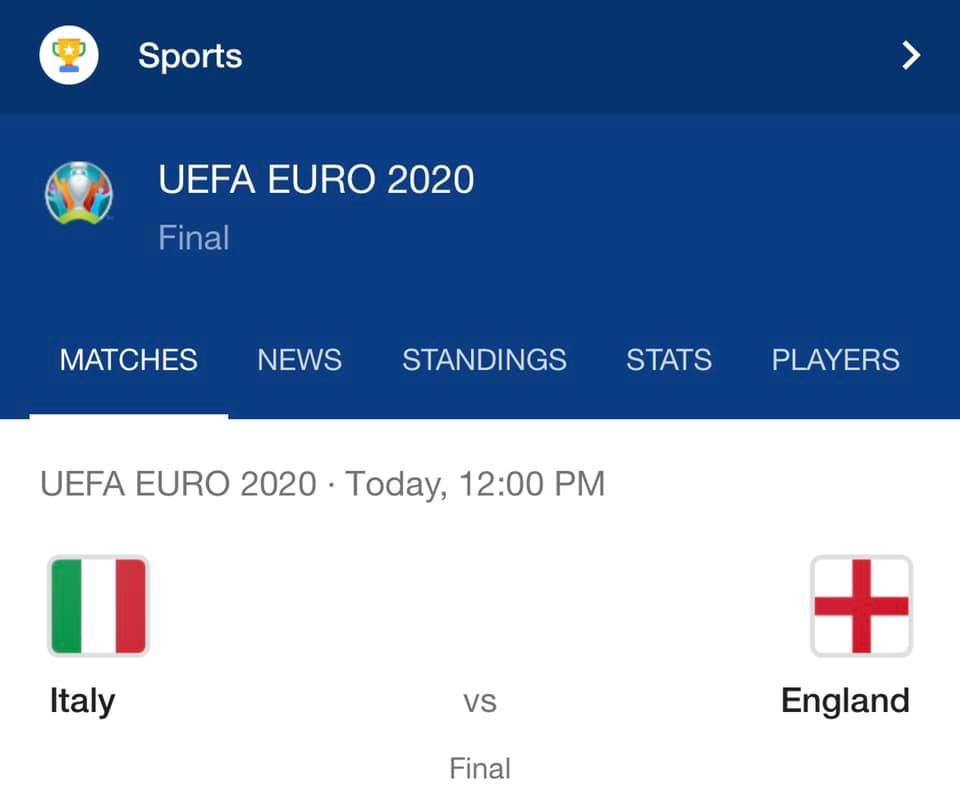This screenshot has height=812, width=960.
Task: Select the Italy flag icon
Action: 99,606
